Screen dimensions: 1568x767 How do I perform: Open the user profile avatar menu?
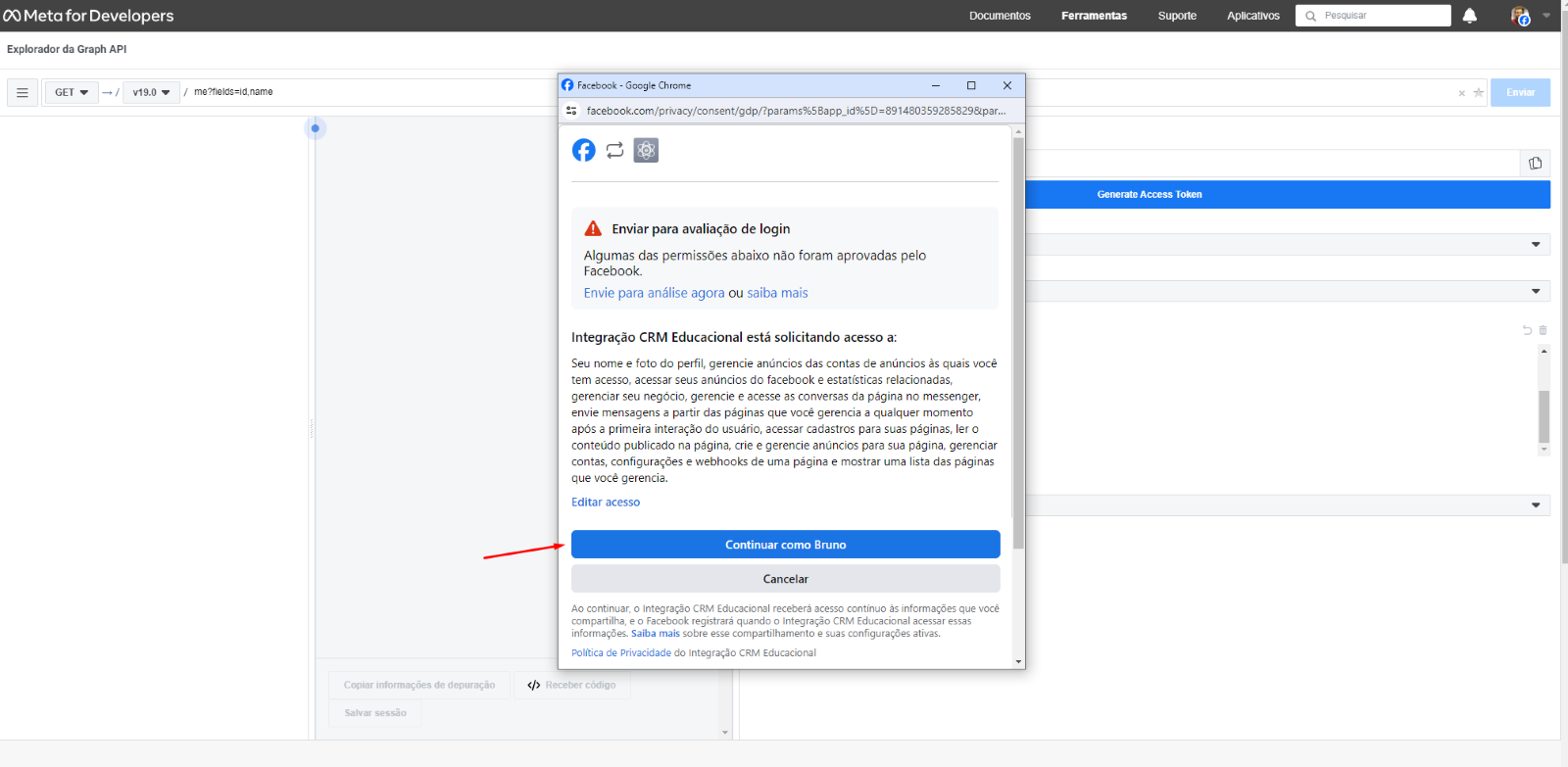pos(1520,16)
